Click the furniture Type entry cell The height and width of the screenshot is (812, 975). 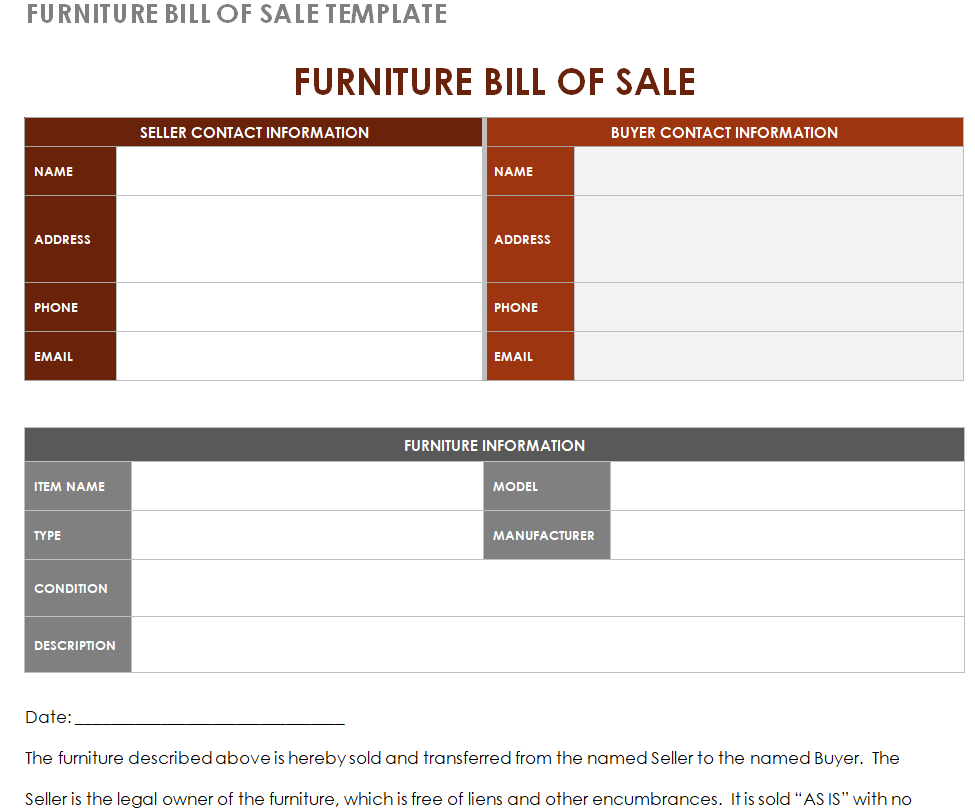point(307,535)
